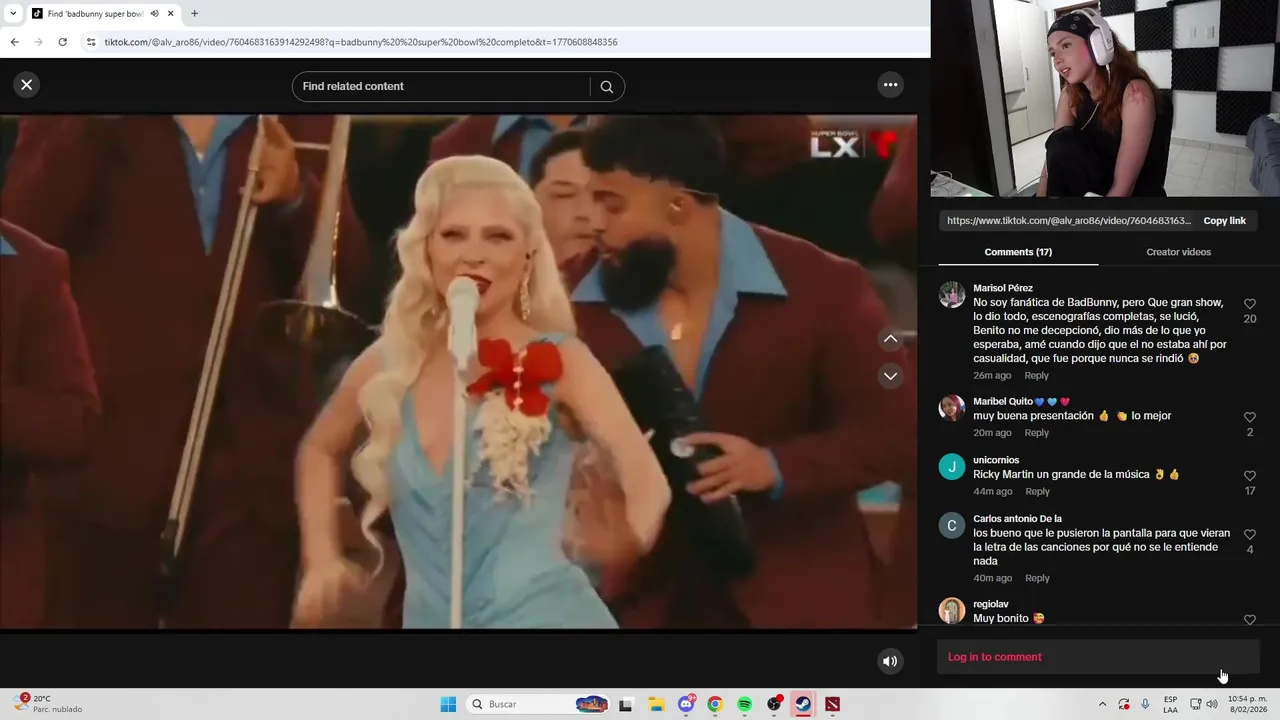Expand the hidden system tray icons

[1102, 704]
